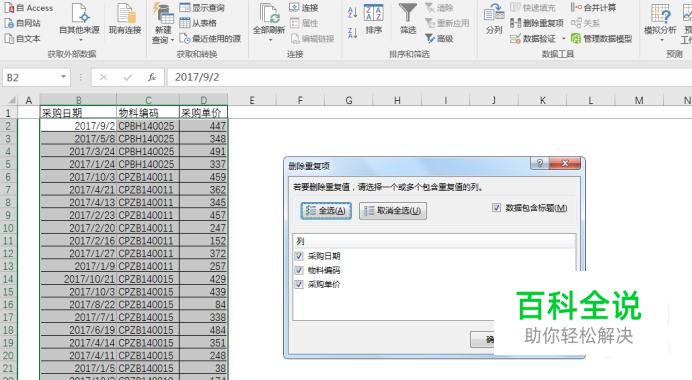Click 删除重复项 in the ribbon
Image resolution: width=692 pixels, height=380 pixels.
pos(537,23)
